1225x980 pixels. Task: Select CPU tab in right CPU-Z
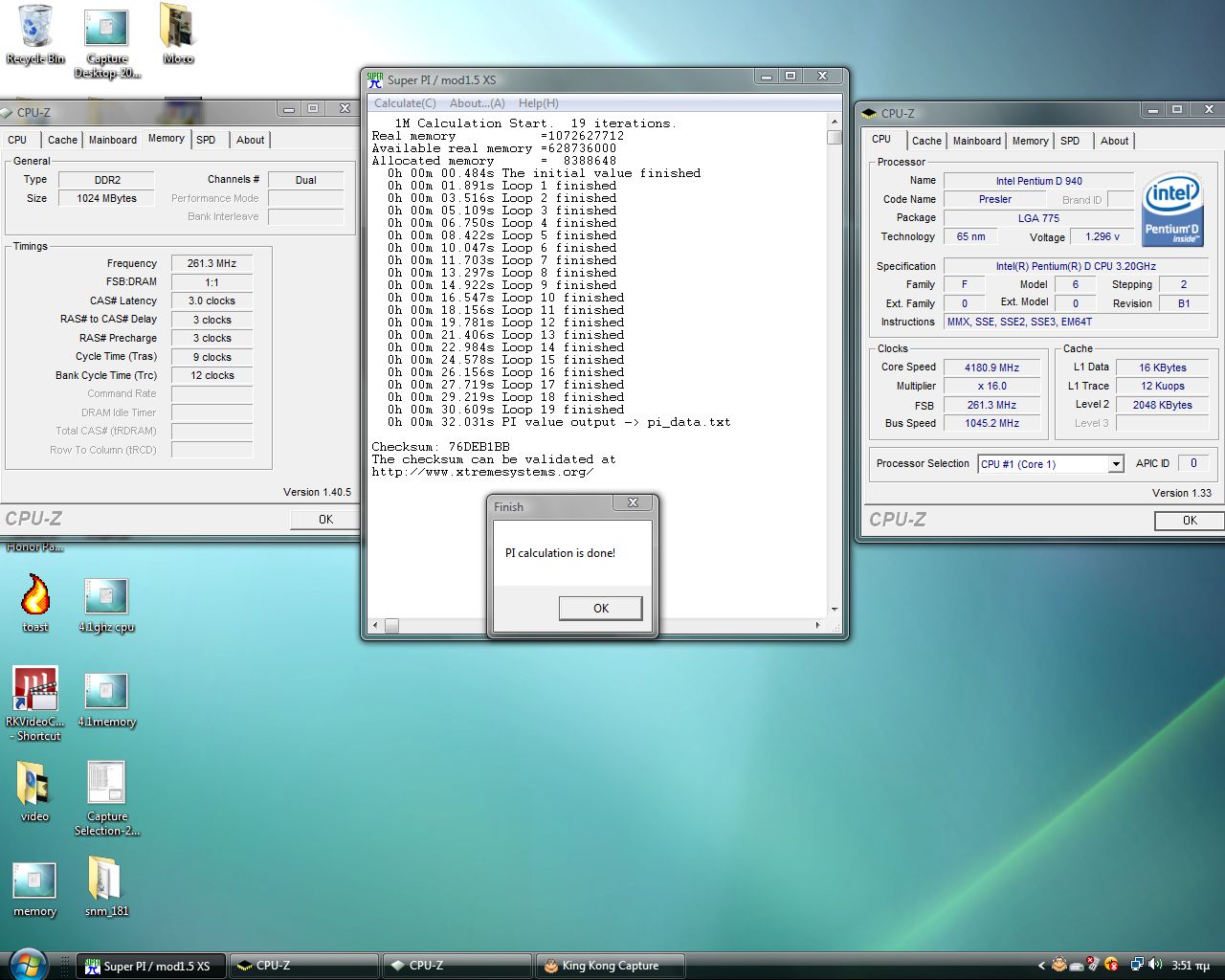pos(881,139)
